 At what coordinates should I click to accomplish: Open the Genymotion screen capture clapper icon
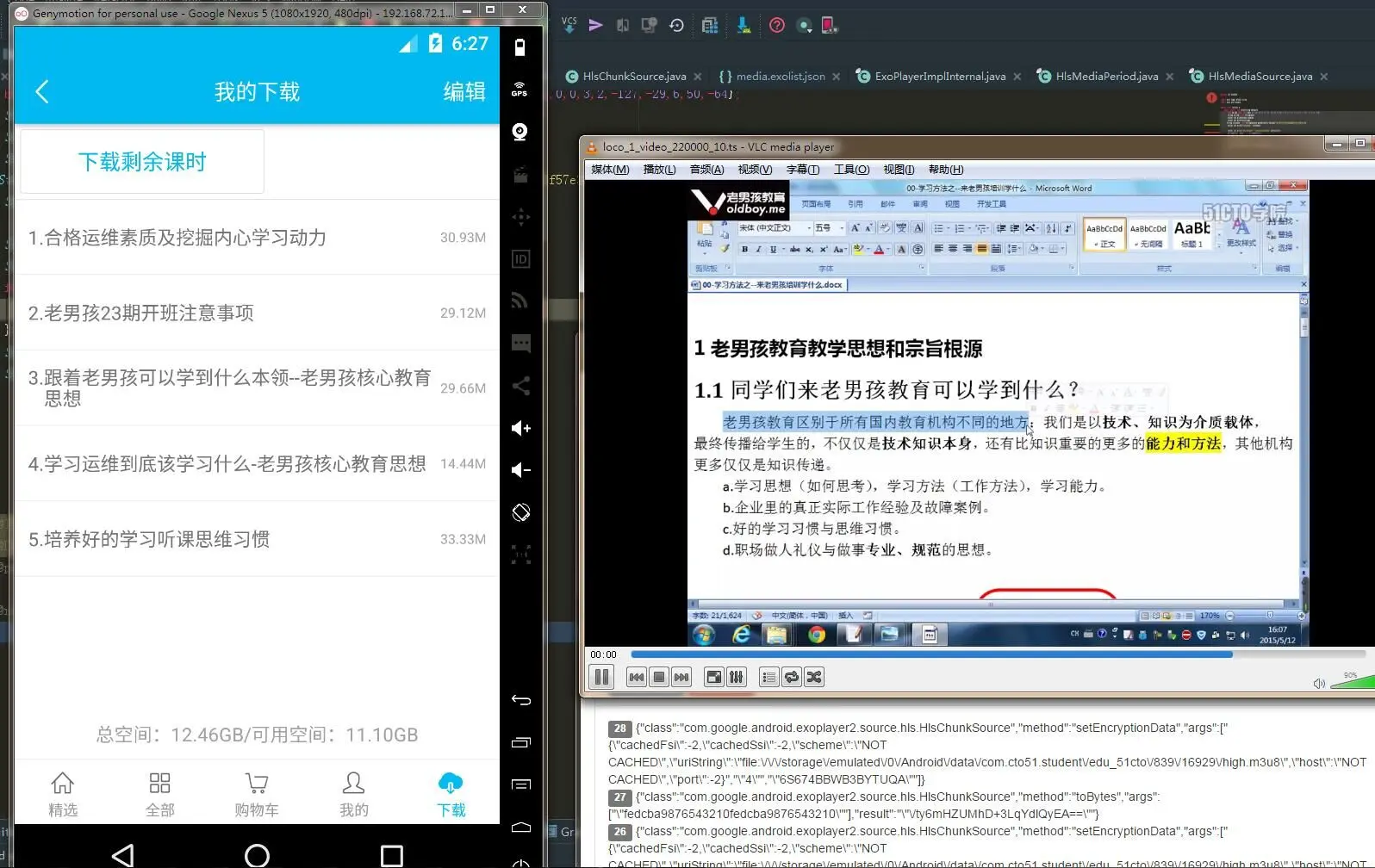520,175
